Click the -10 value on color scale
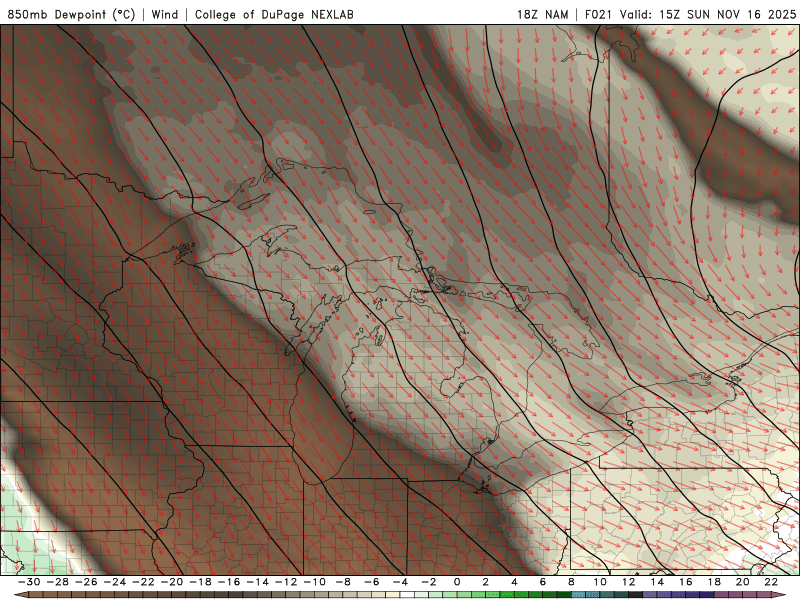The image size is (800, 600). point(315,582)
